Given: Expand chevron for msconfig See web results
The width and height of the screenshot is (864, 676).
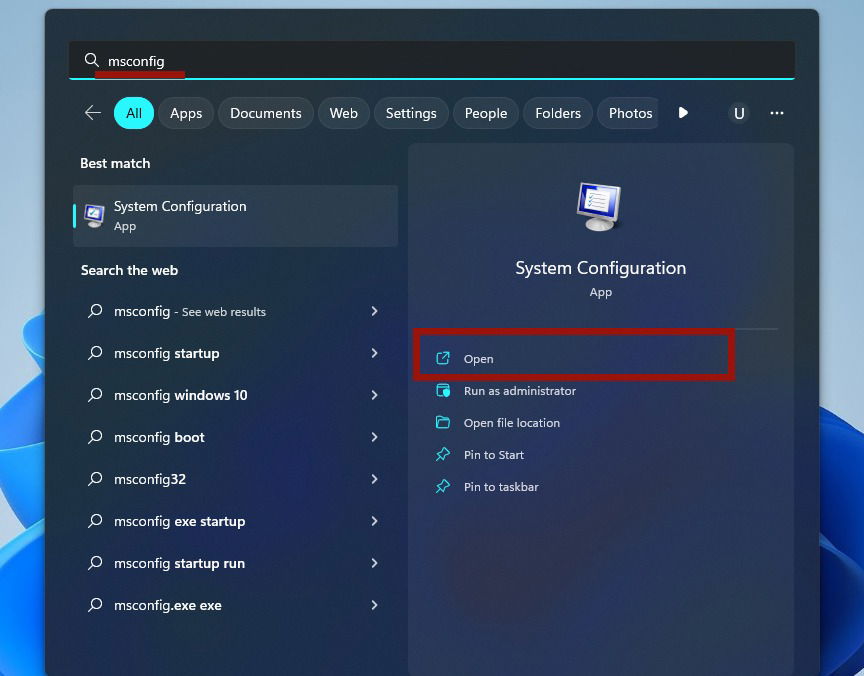Looking at the screenshot, I should 374,311.
